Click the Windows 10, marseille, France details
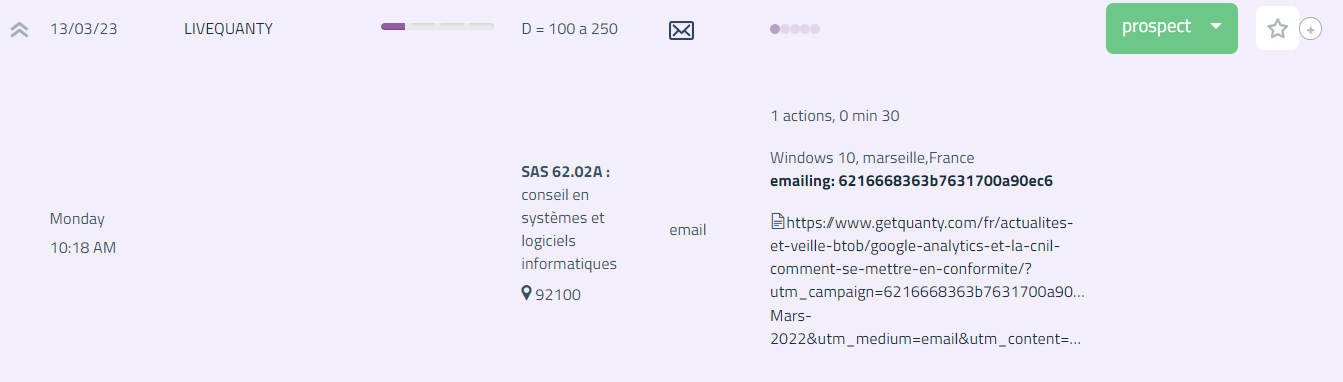The height and width of the screenshot is (382, 1343). tap(872, 158)
